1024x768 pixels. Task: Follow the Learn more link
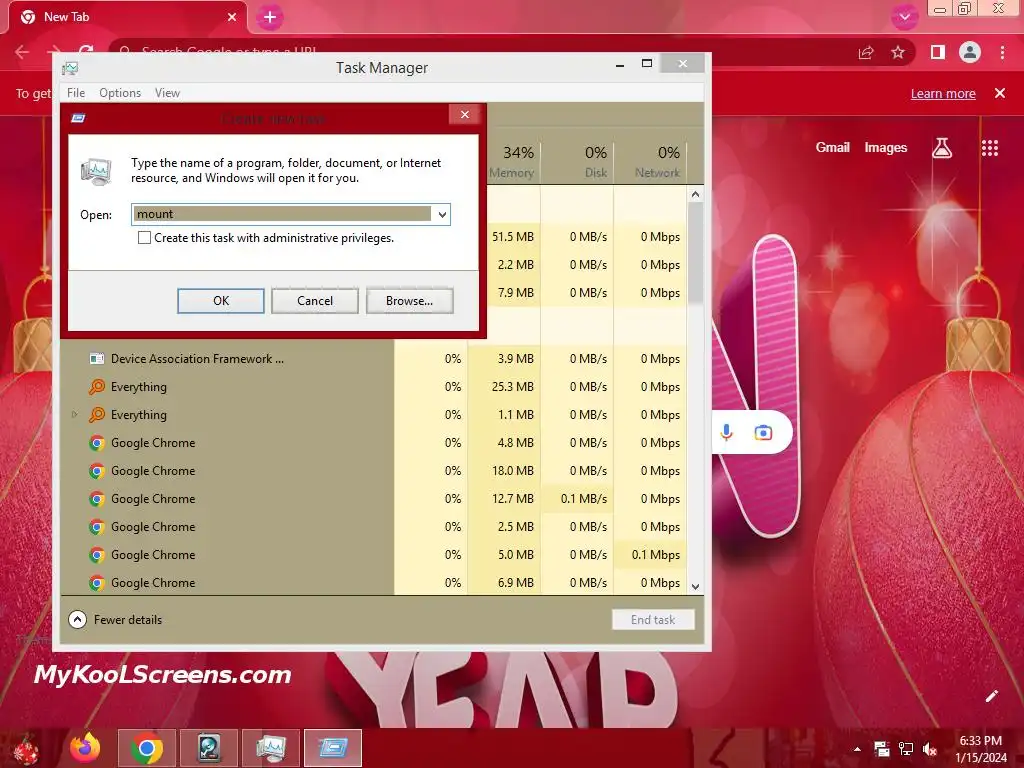click(943, 93)
